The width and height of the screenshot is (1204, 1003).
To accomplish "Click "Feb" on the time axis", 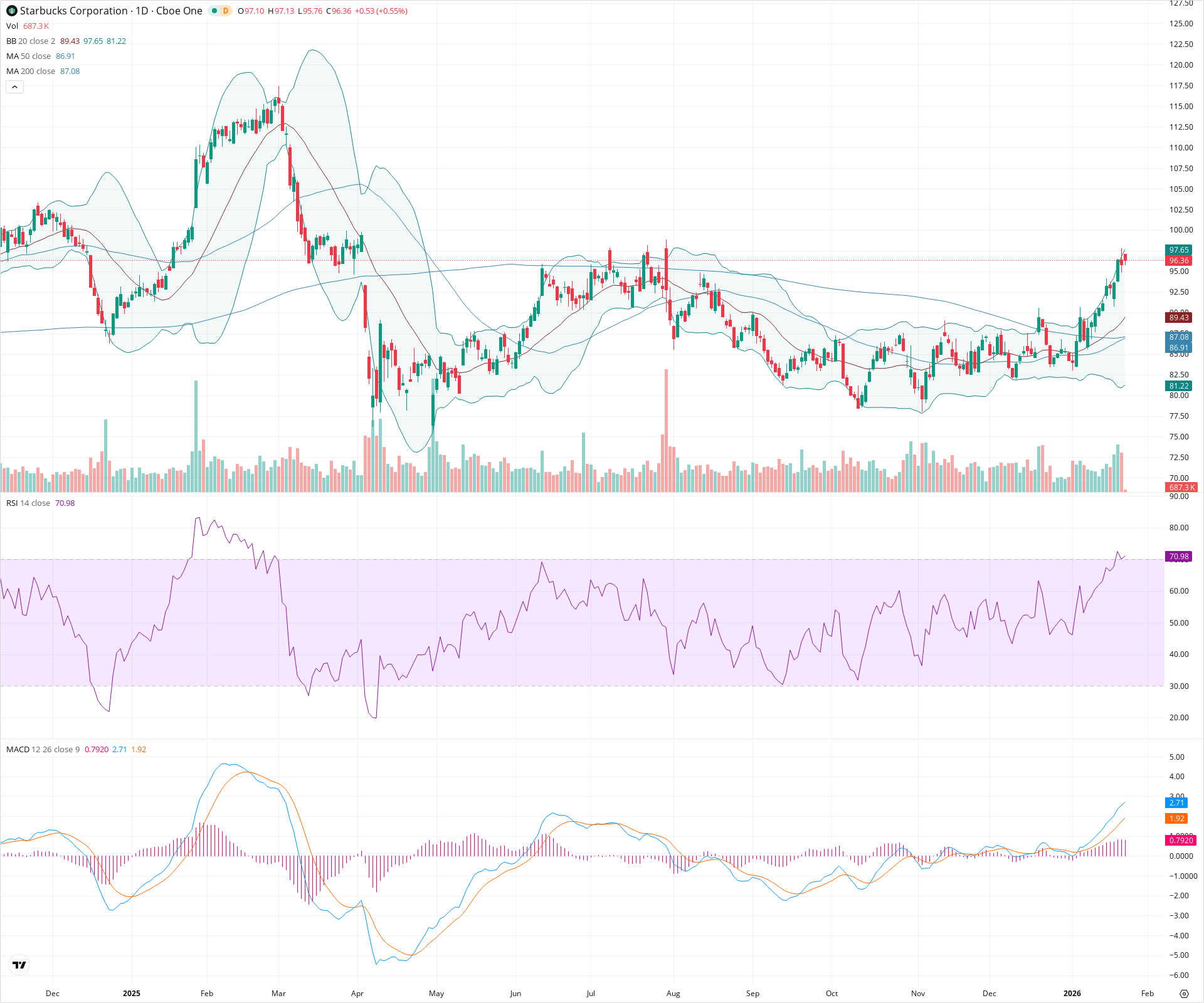I will (207, 994).
